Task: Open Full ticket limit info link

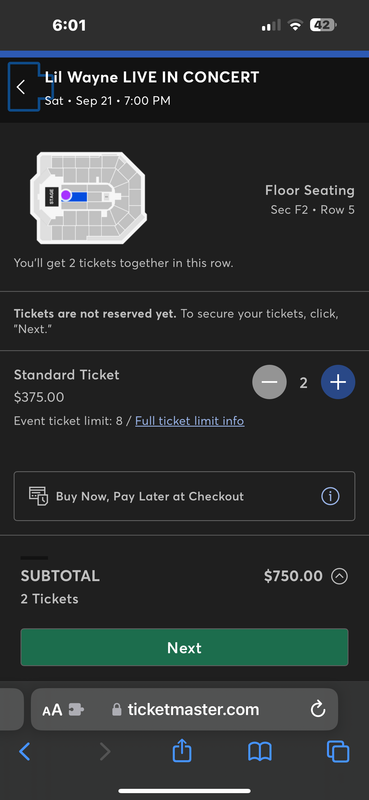Action: (189, 421)
